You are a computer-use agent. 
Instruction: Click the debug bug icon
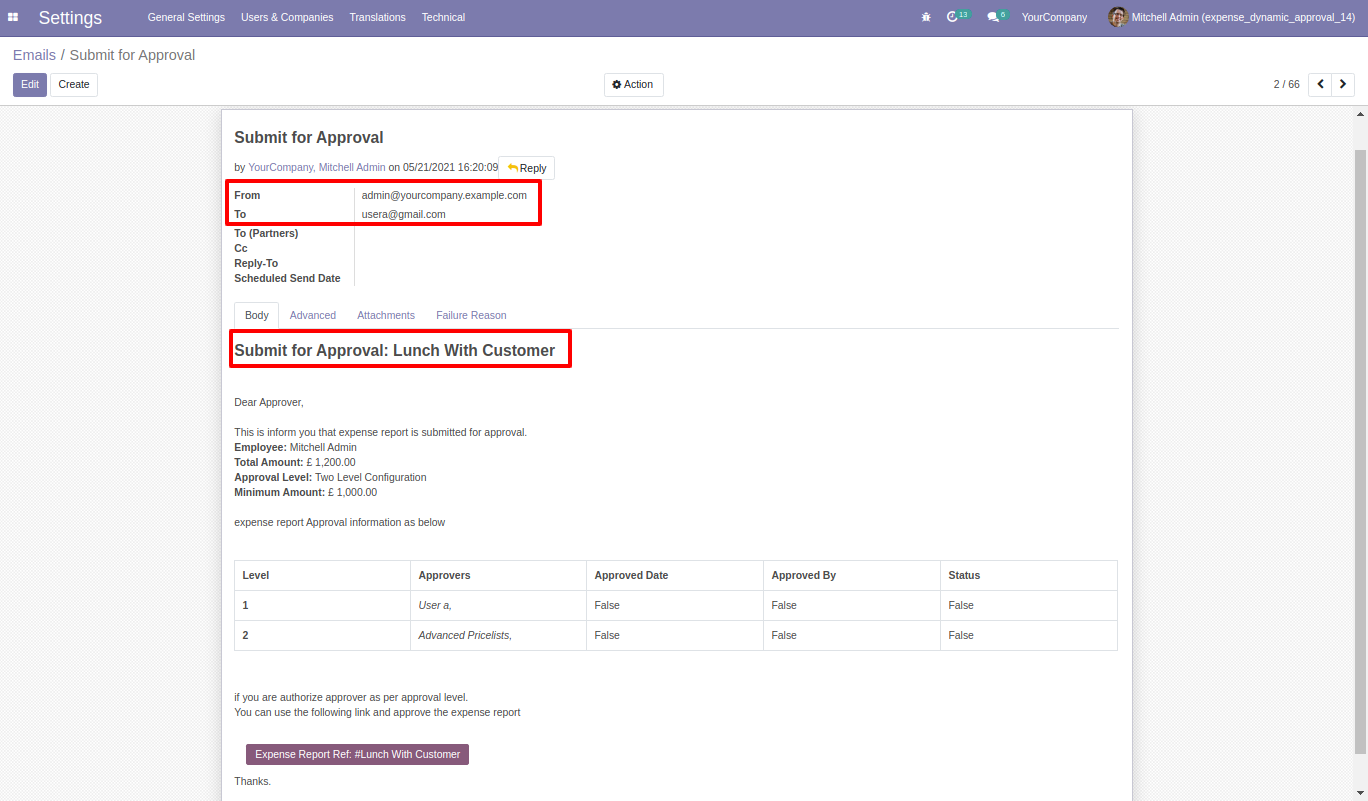point(926,17)
